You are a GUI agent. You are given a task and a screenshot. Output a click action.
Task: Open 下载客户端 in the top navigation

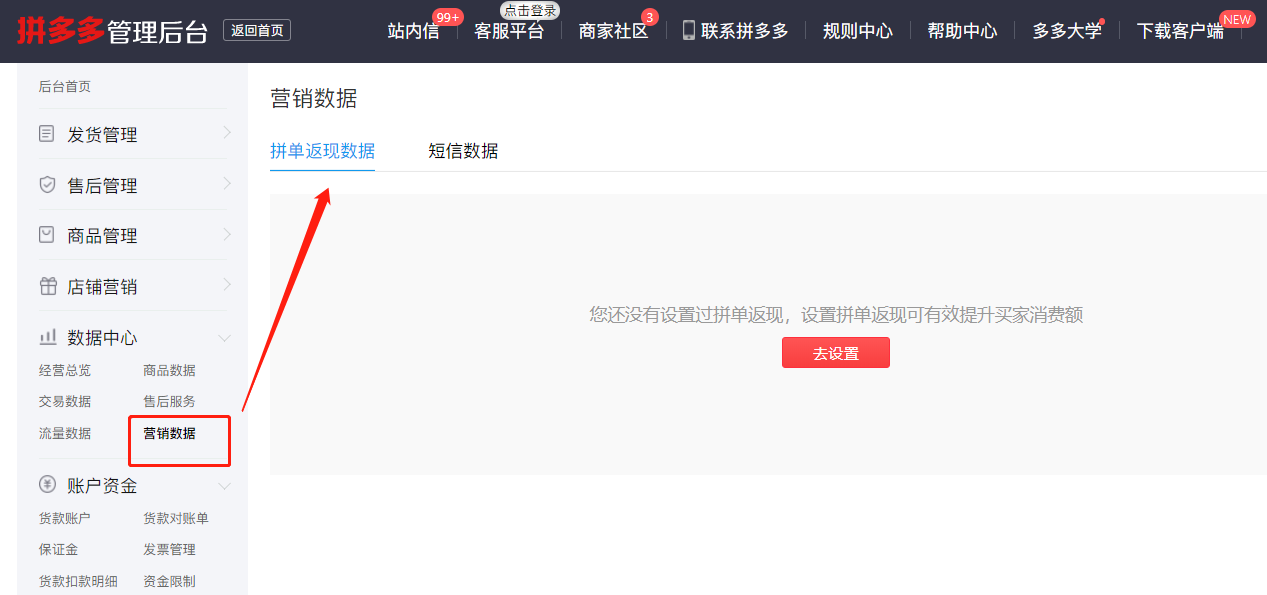pos(1180,31)
